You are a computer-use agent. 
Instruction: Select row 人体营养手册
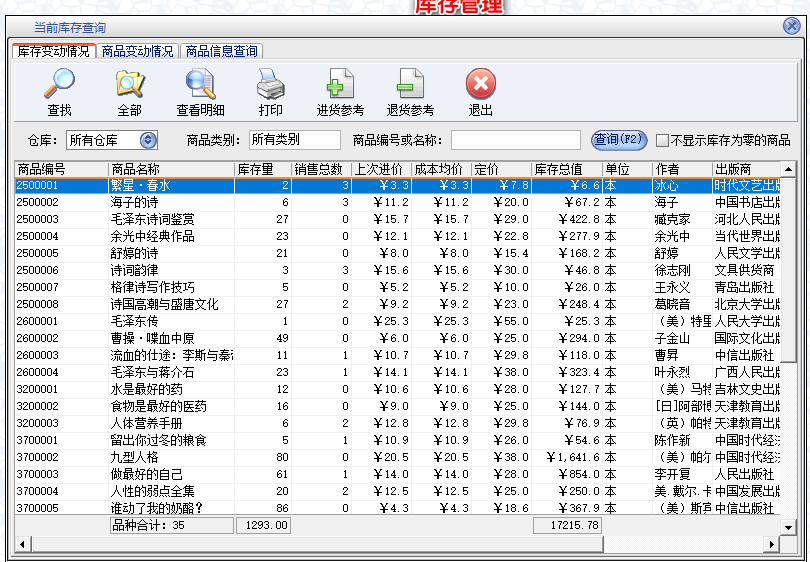point(397,424)
